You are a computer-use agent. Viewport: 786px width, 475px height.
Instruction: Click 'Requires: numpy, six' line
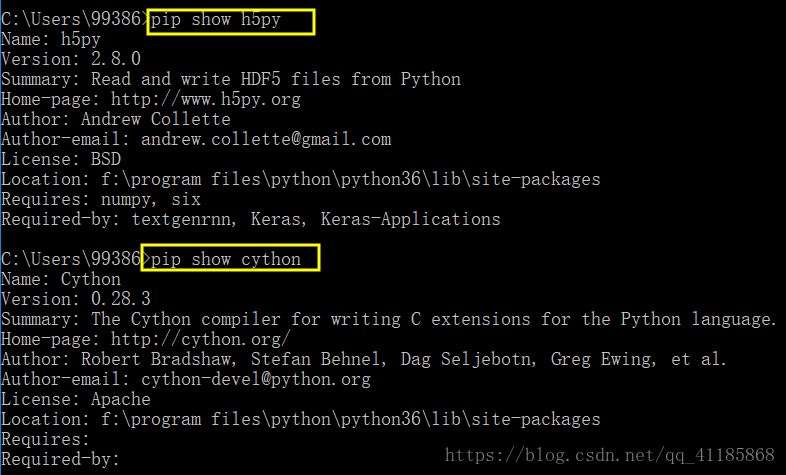coord(101,199)
